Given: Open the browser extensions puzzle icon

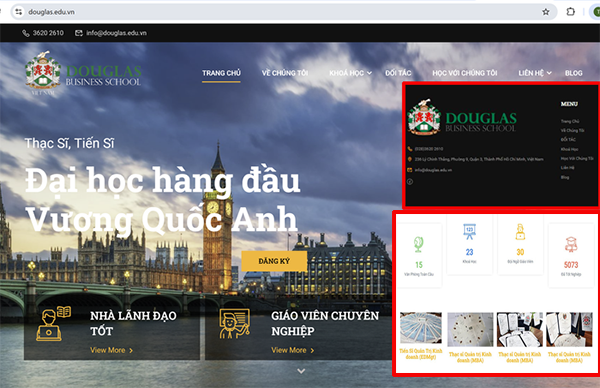Looking at the screenshot, I should [x=571, y=12].
